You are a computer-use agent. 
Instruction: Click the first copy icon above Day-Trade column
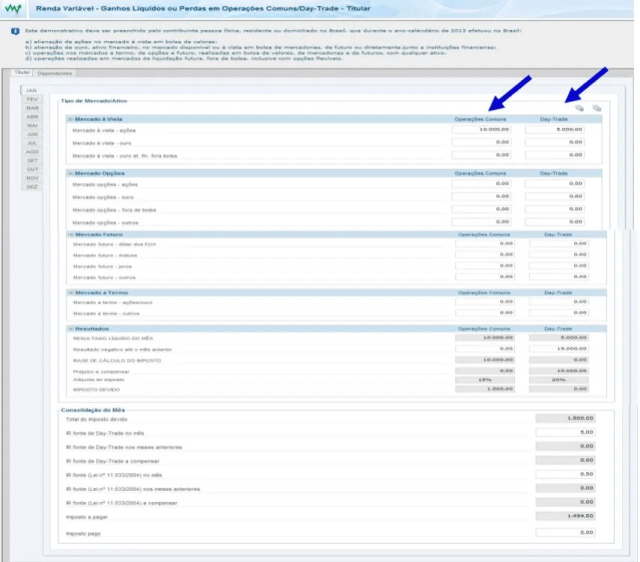click(579, 108)
